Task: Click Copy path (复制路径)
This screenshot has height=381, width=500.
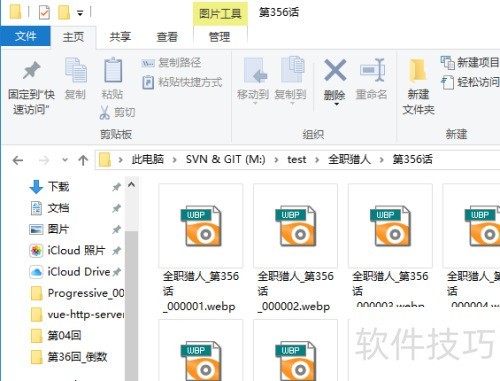Action: pos(171,62)
